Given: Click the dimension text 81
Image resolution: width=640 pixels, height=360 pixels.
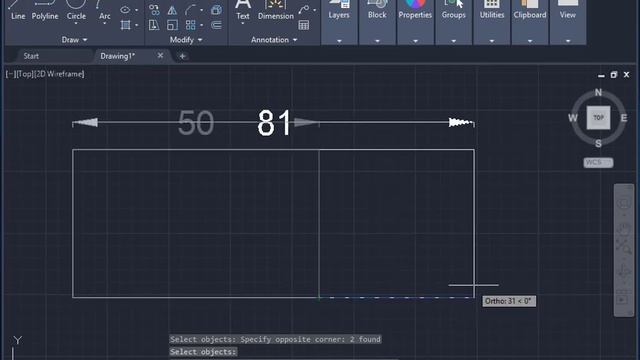Looking at the screenshot, I should tap(274, 123).
